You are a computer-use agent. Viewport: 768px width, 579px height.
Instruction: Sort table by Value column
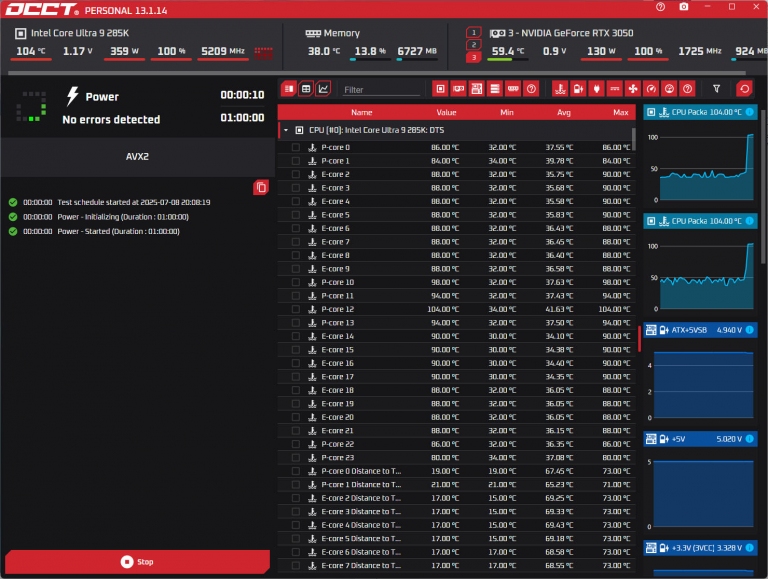pos(446,112)
